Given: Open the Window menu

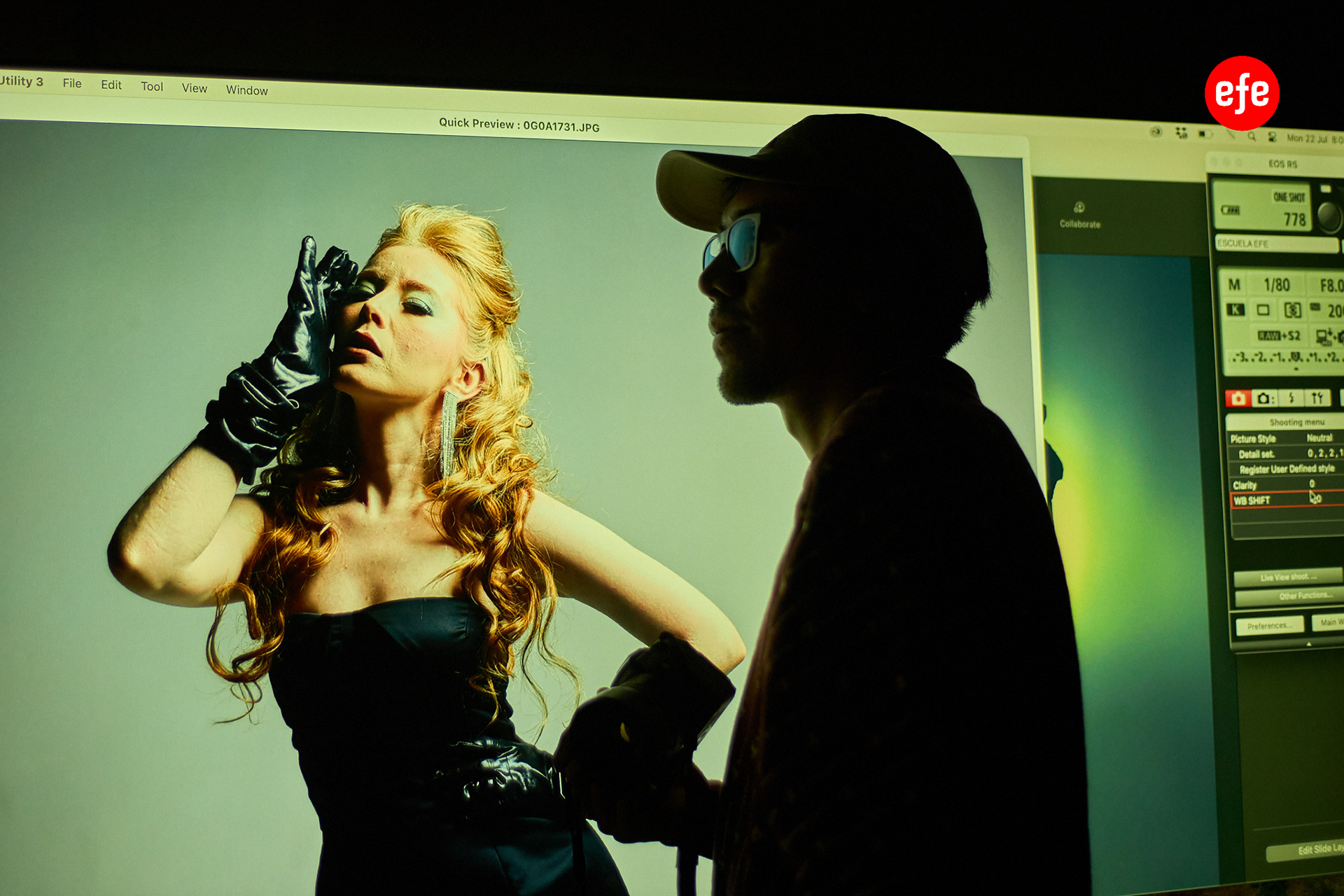Looking at the screenshot, I should pyautogui.click(x=246, y=90).
